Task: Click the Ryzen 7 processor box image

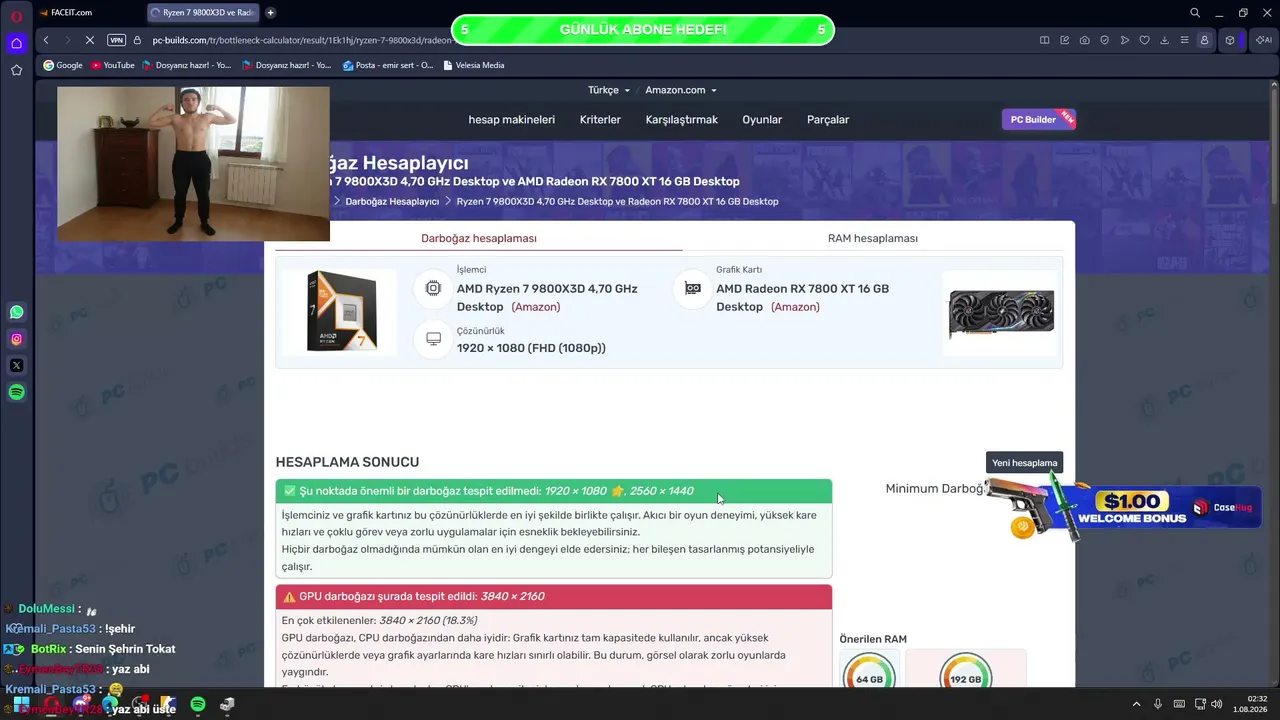Action: [x=341, y=311]
